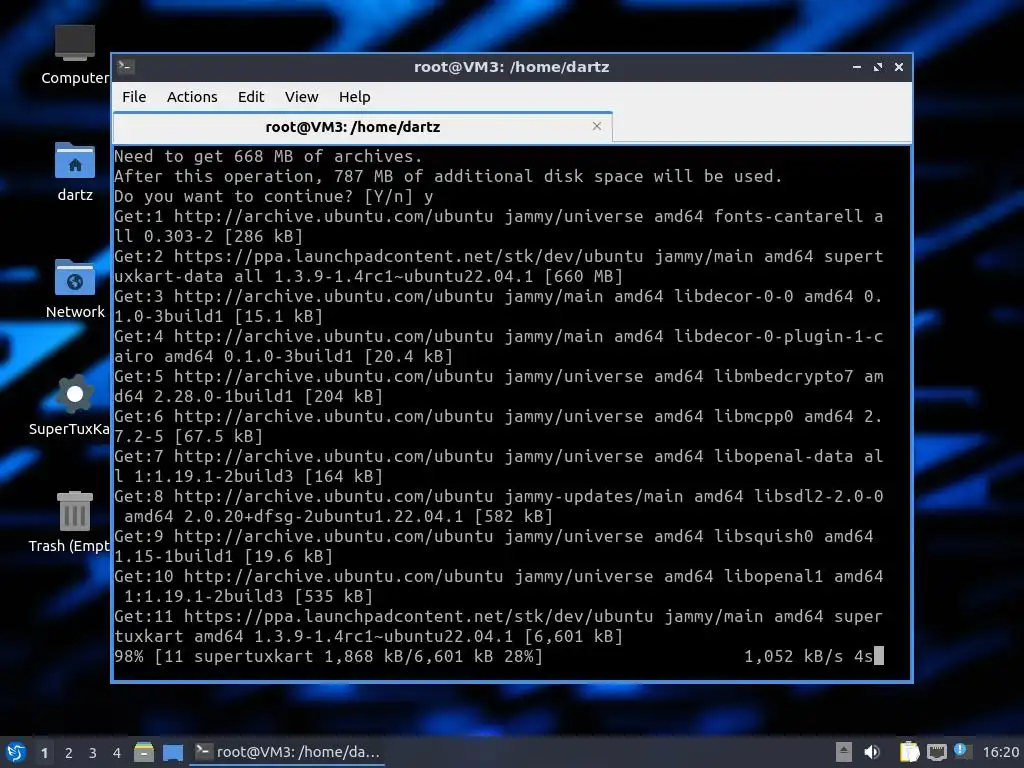Launch the file manager from the taskbar
This screenshot has height=768, width=1024.
[x=144, y=752]
